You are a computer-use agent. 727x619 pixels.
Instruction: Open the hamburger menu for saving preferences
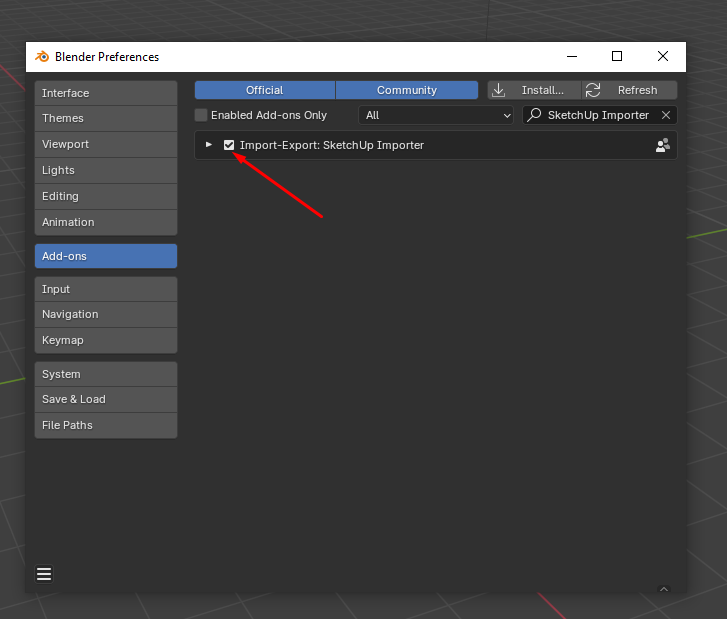[44, 574]
